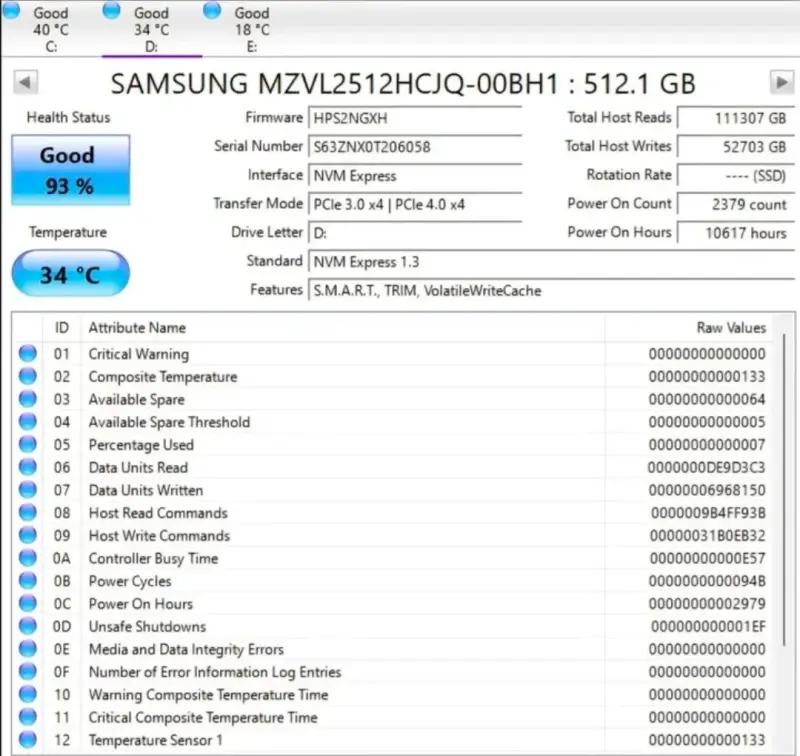The height and width of the screenshot is (756, 800).
Task: Click raw value 00000000002979
Action: [x=707, y=603]
